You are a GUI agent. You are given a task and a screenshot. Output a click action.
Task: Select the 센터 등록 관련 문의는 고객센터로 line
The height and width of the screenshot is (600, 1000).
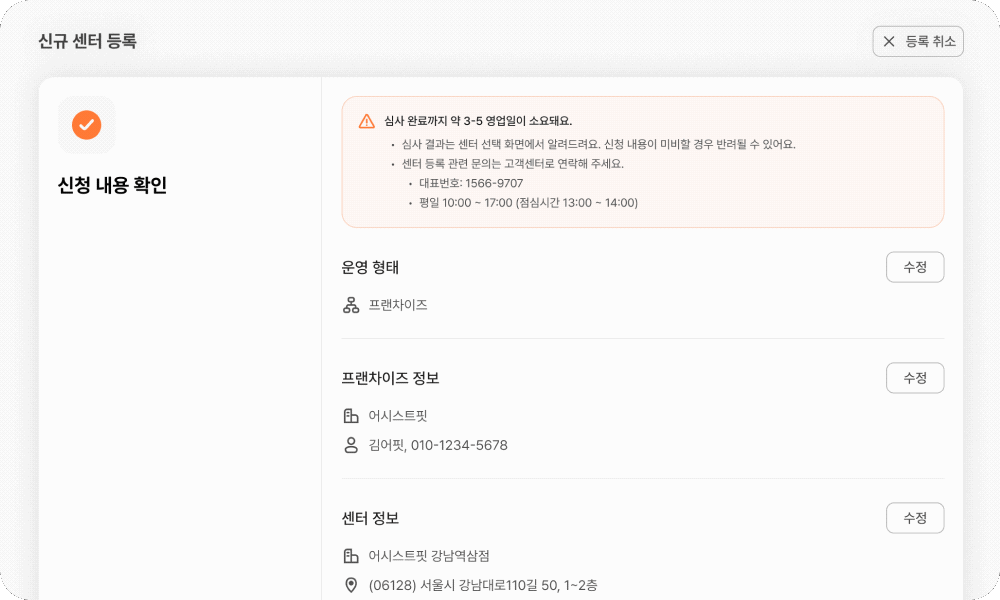[x=512, y=164]
